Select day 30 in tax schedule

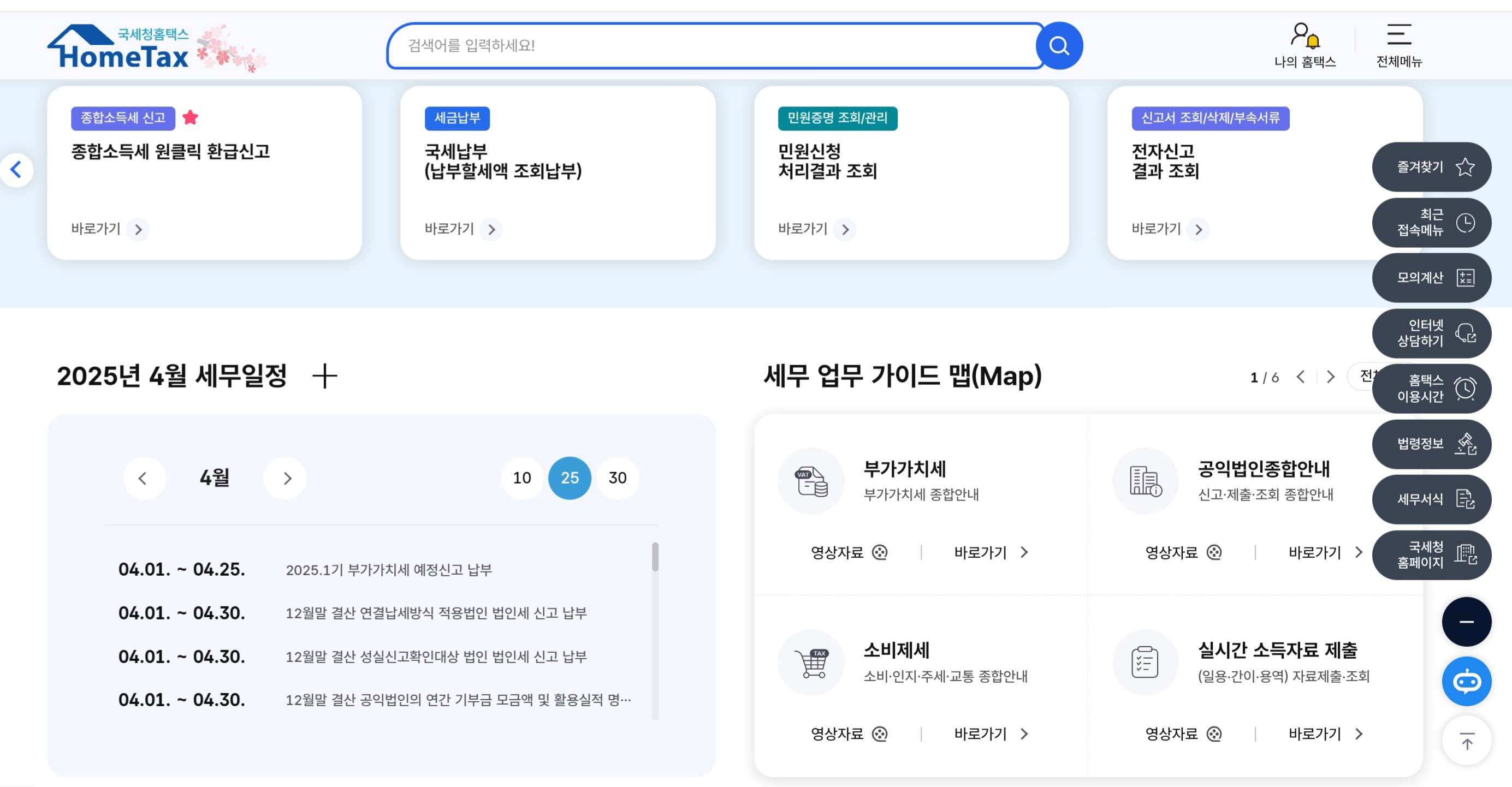click(x=617, y=478)
